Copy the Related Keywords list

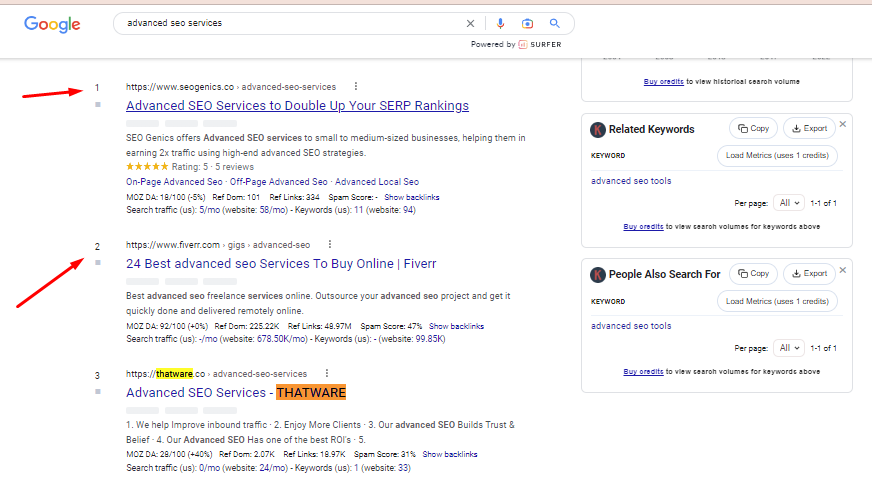coord(754,128)
